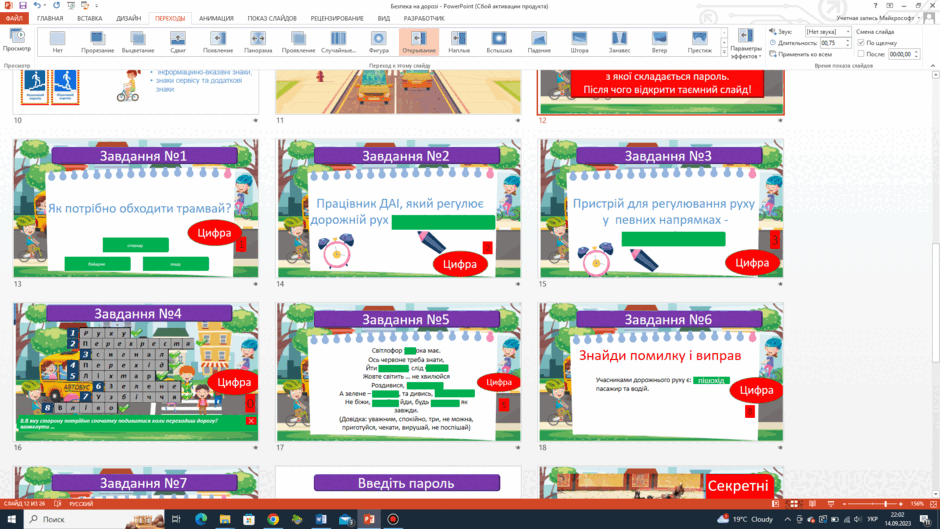Select the highlighted Открывание transition
Screen dimensions: 940x529
(x=419, y=42)
